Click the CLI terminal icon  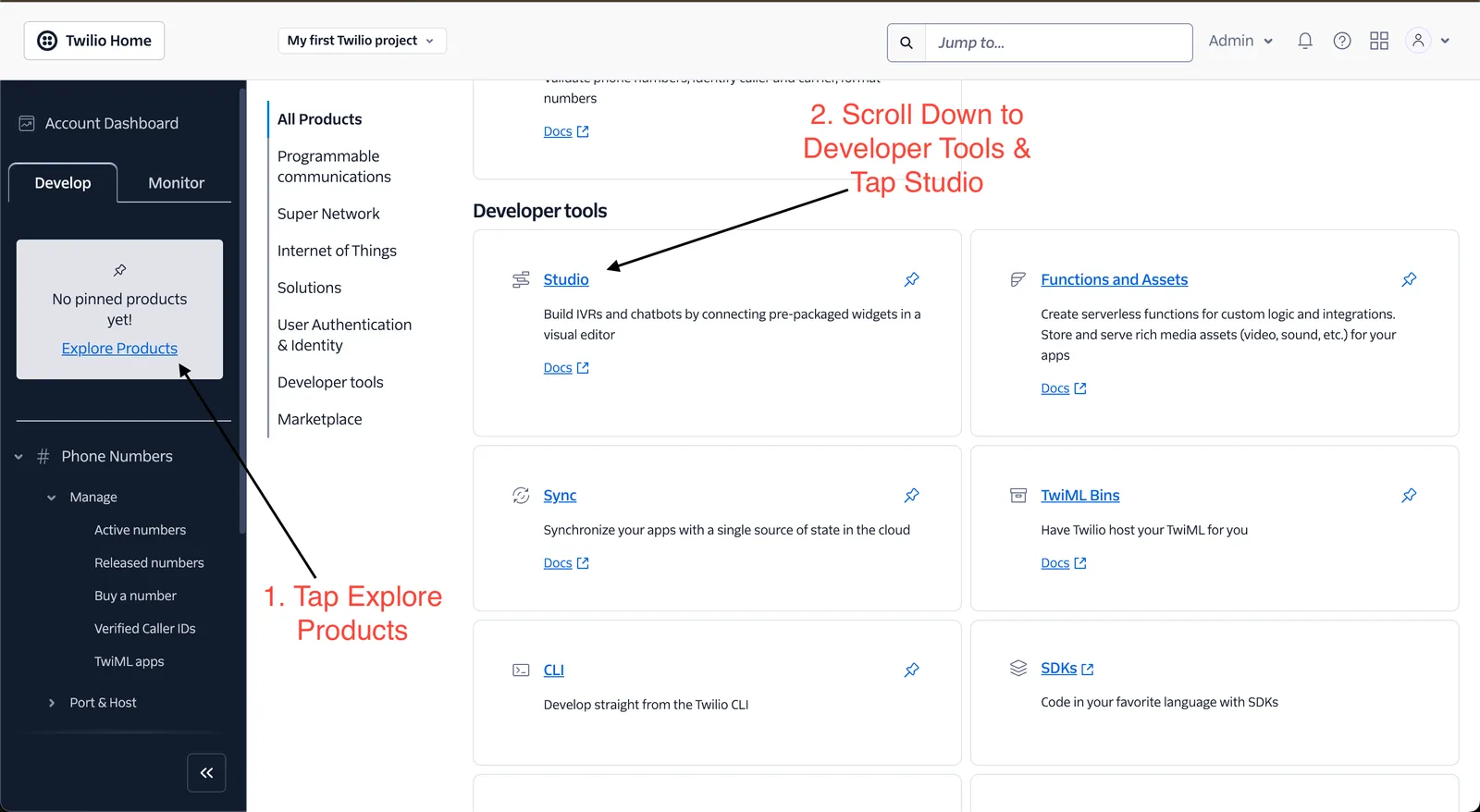pyautogui.click(x=521, y=670)
